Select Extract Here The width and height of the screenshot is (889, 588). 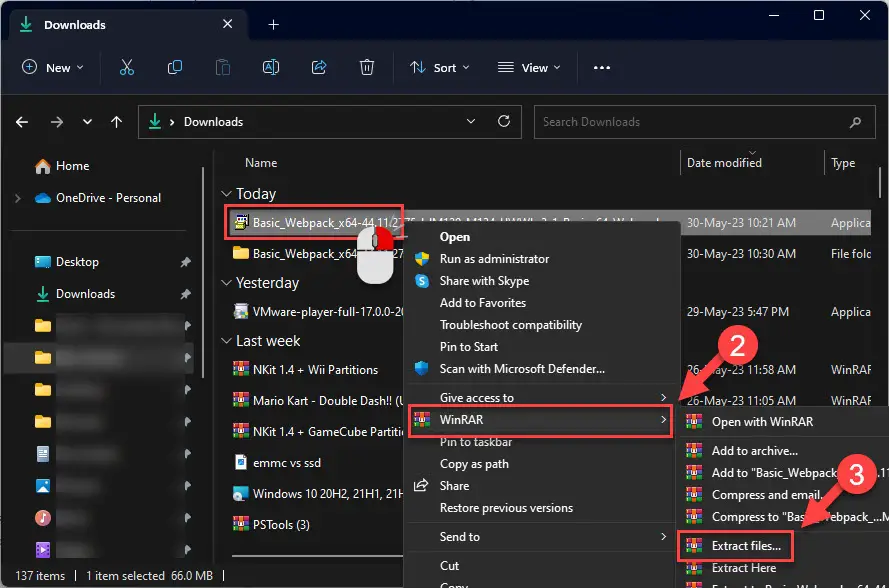(744, 568)
